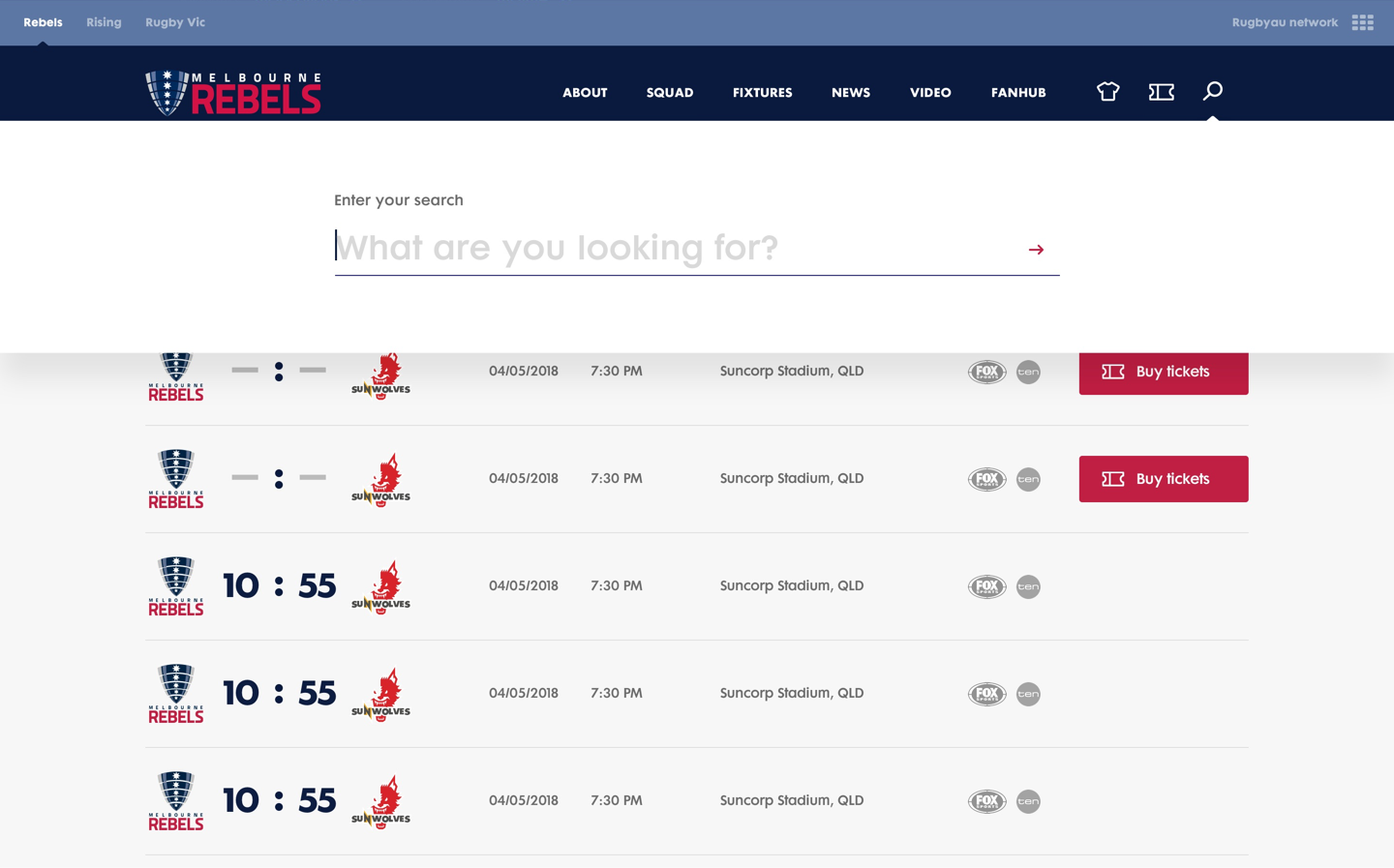Click Ten logo in first fixture row
This screenshot has width=1394, height=868.
[x=1028, y=372]
